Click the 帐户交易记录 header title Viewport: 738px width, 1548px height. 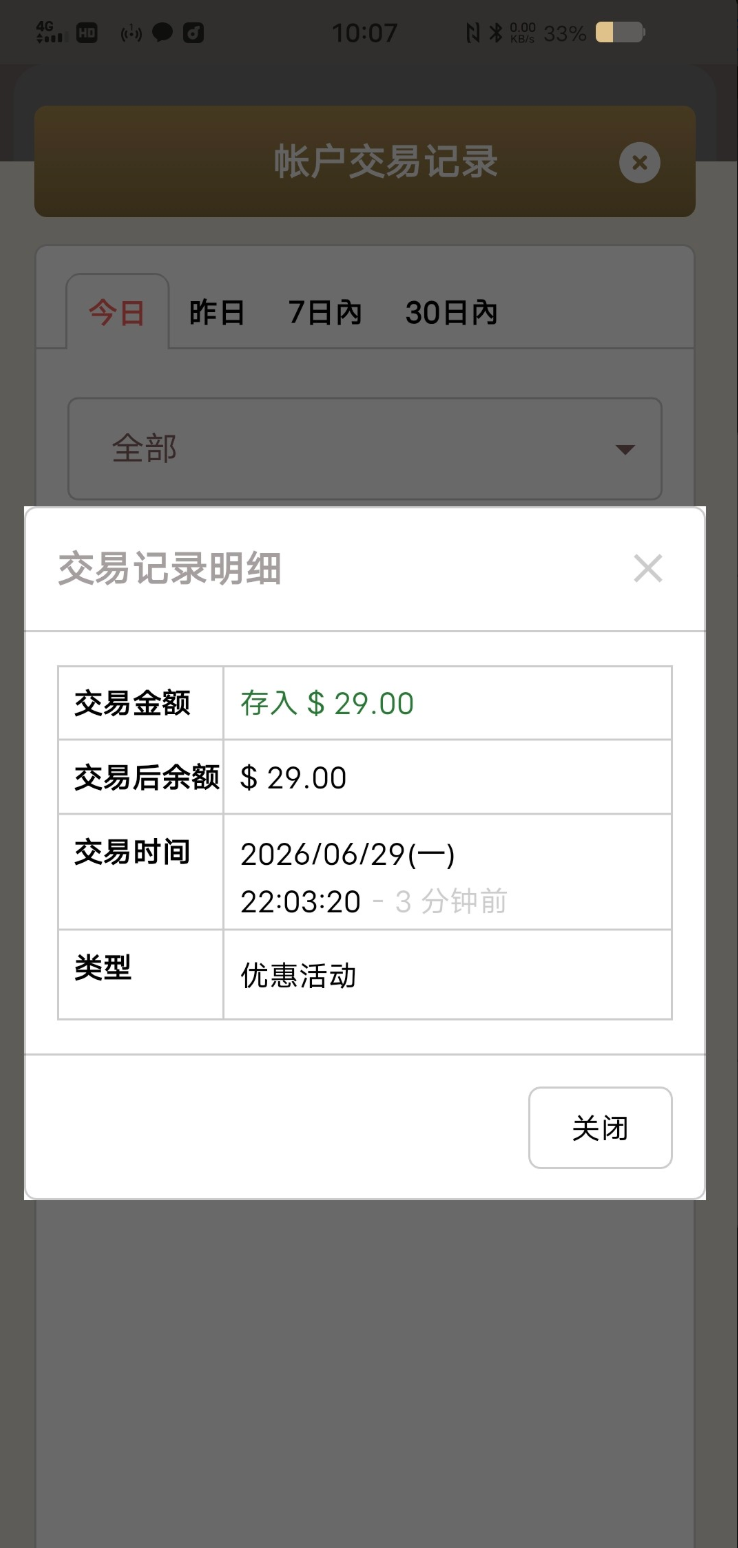click(x=386, y=162)
